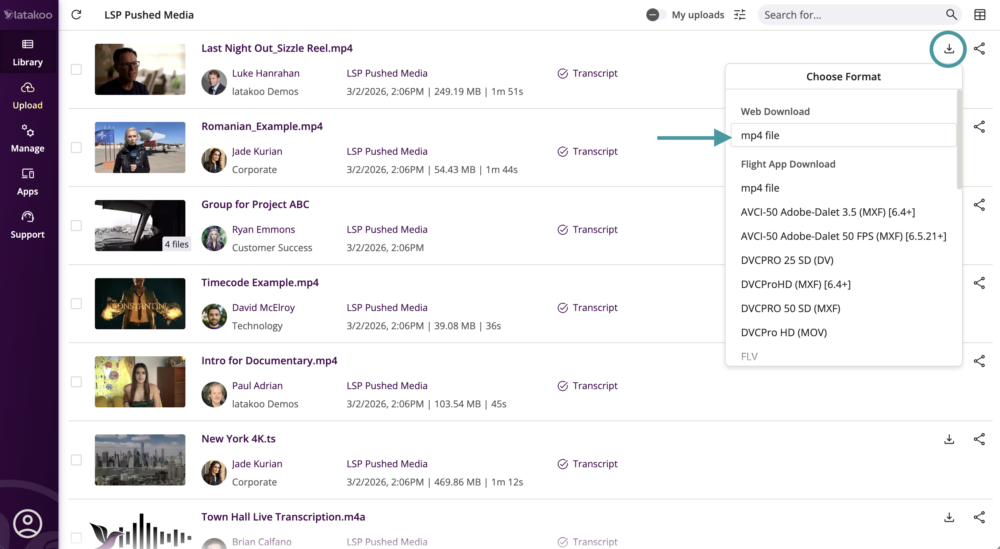Select the Timecode Example.mp4 checkbox

(x=76, y=303)
